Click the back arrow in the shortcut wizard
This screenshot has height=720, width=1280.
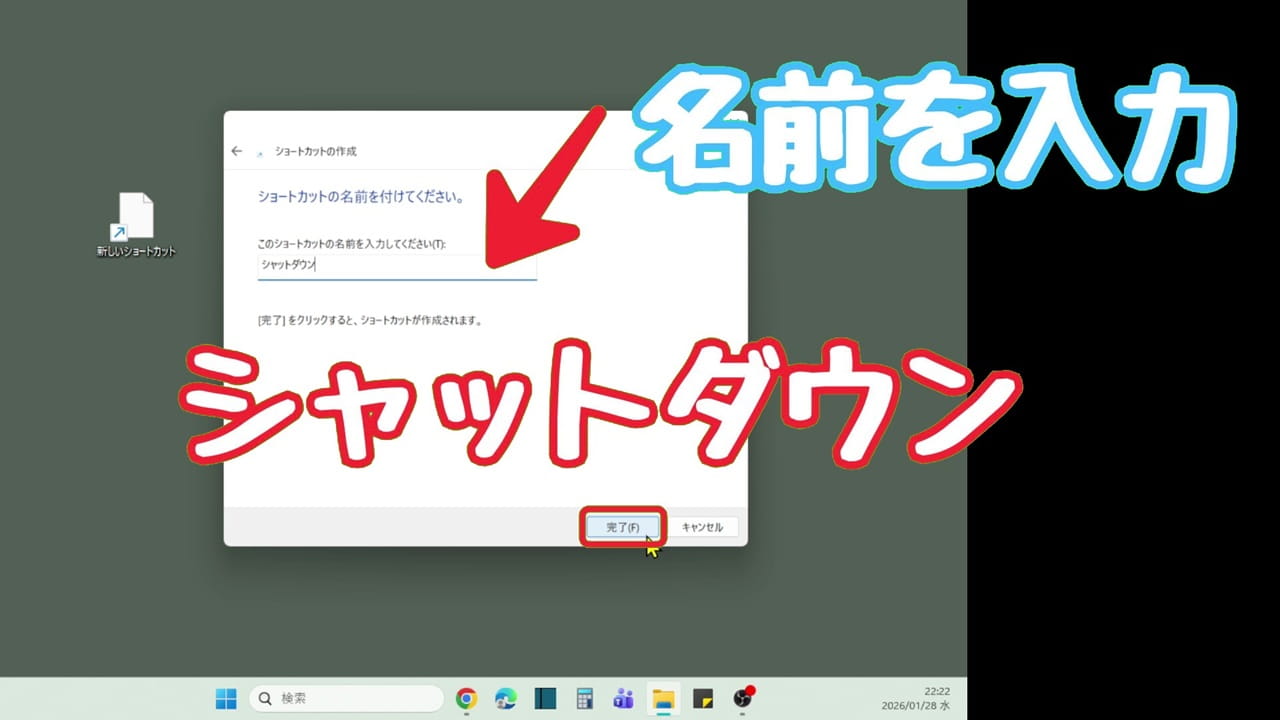click(238, 151)
